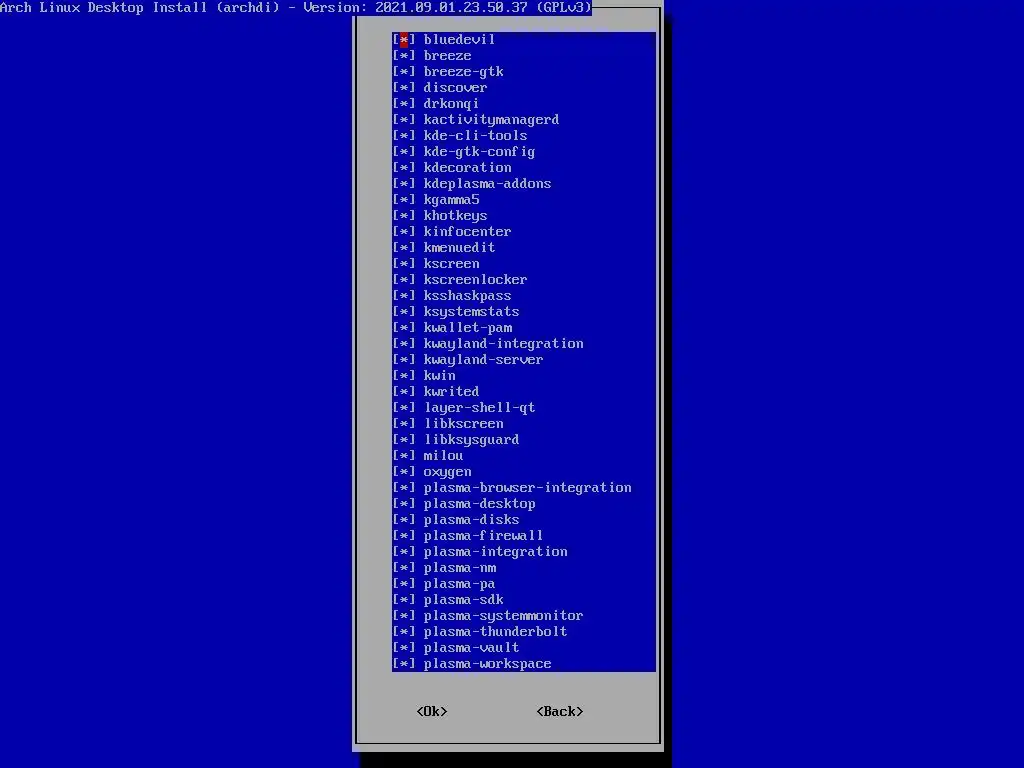The image size is (1024, 768).
Task: Uncheck the khotkeys checkbox
Action: (x=404, y=216)
